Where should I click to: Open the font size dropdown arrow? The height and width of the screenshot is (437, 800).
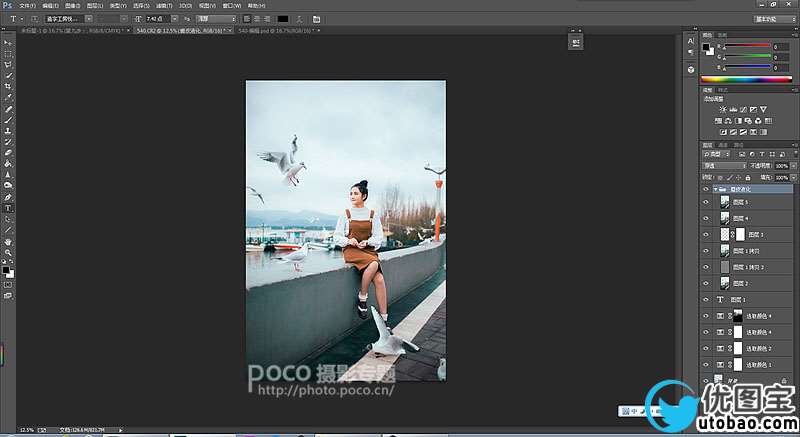174,19
